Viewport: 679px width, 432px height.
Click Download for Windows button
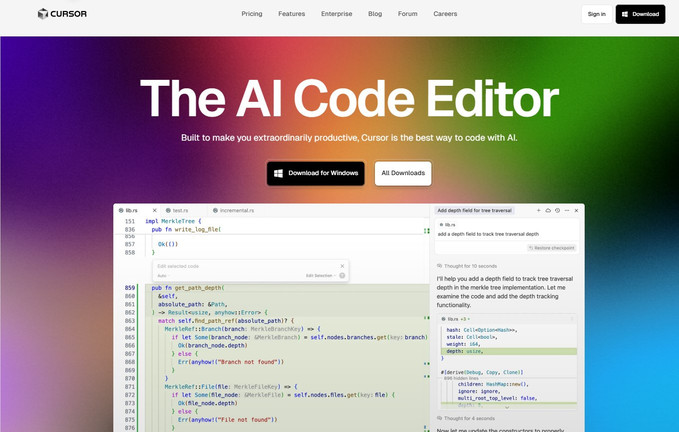[316, 173]
